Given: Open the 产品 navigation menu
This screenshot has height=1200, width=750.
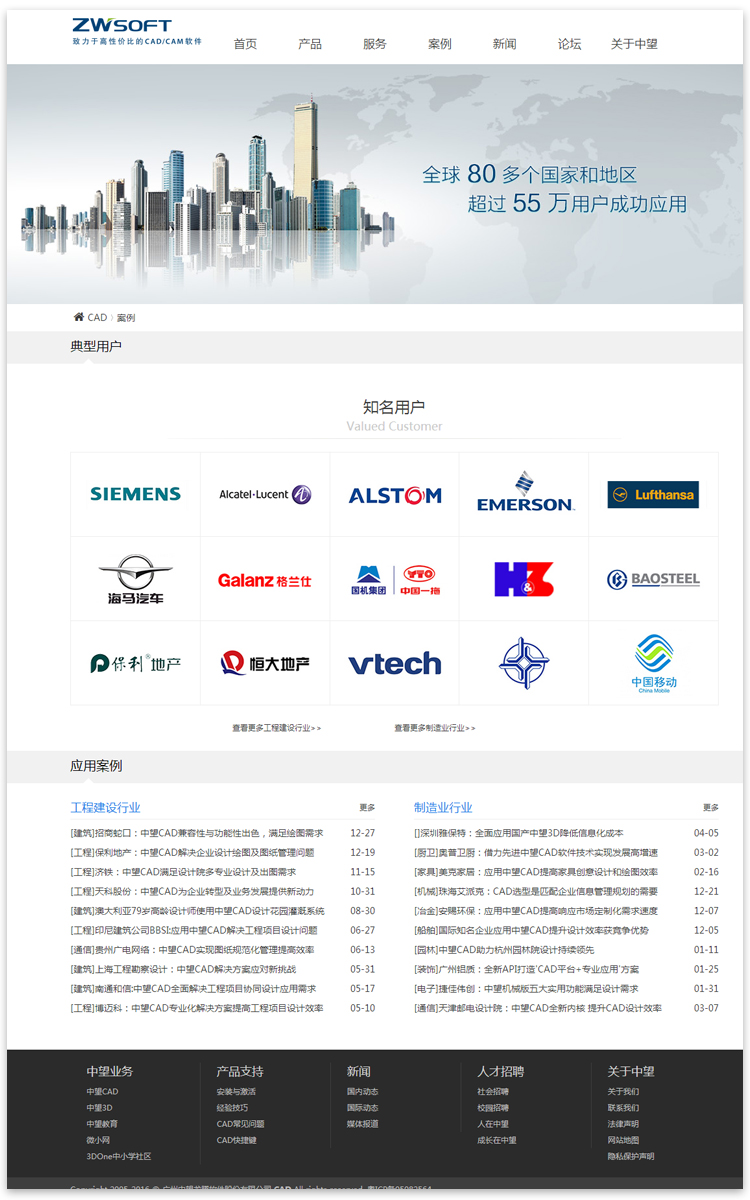Looking at the screenshot, I should tap(310, 44).
